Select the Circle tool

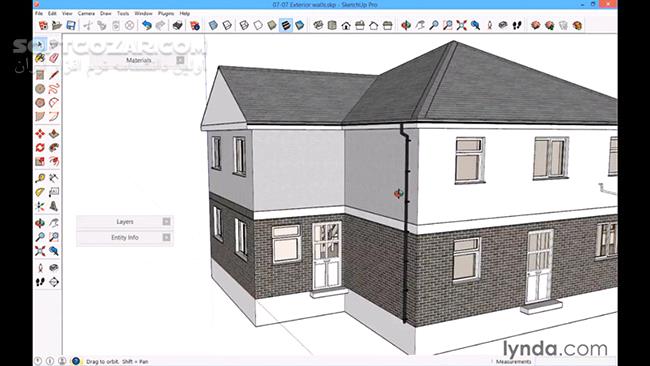(40, 89)
